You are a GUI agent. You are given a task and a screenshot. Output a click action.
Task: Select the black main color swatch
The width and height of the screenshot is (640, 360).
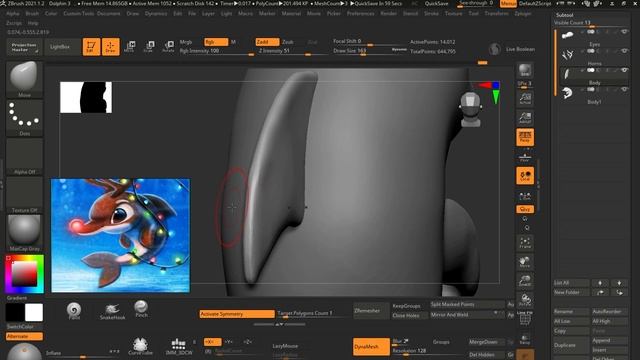(x=15, y=313)
